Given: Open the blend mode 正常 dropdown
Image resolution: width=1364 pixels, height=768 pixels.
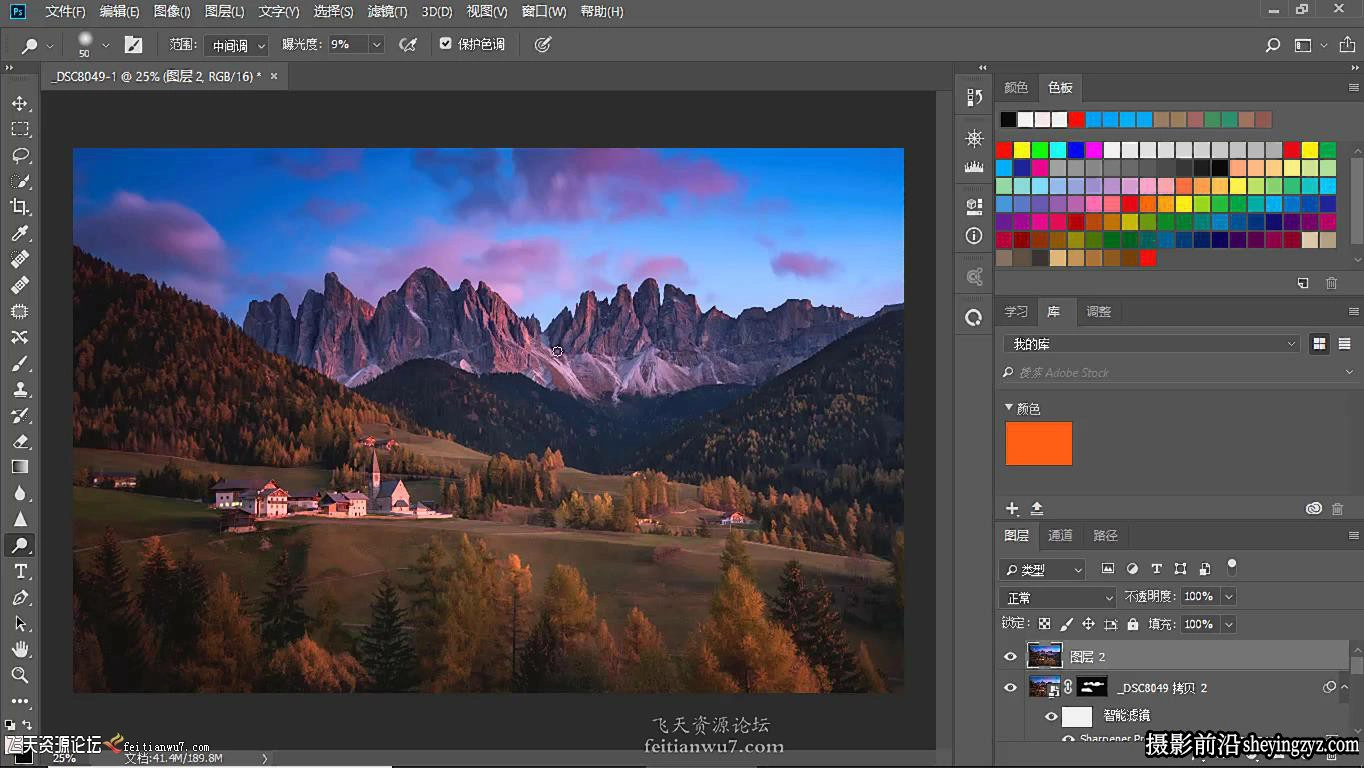Looking at the screenshot, I should click(x=1058, y=598).
